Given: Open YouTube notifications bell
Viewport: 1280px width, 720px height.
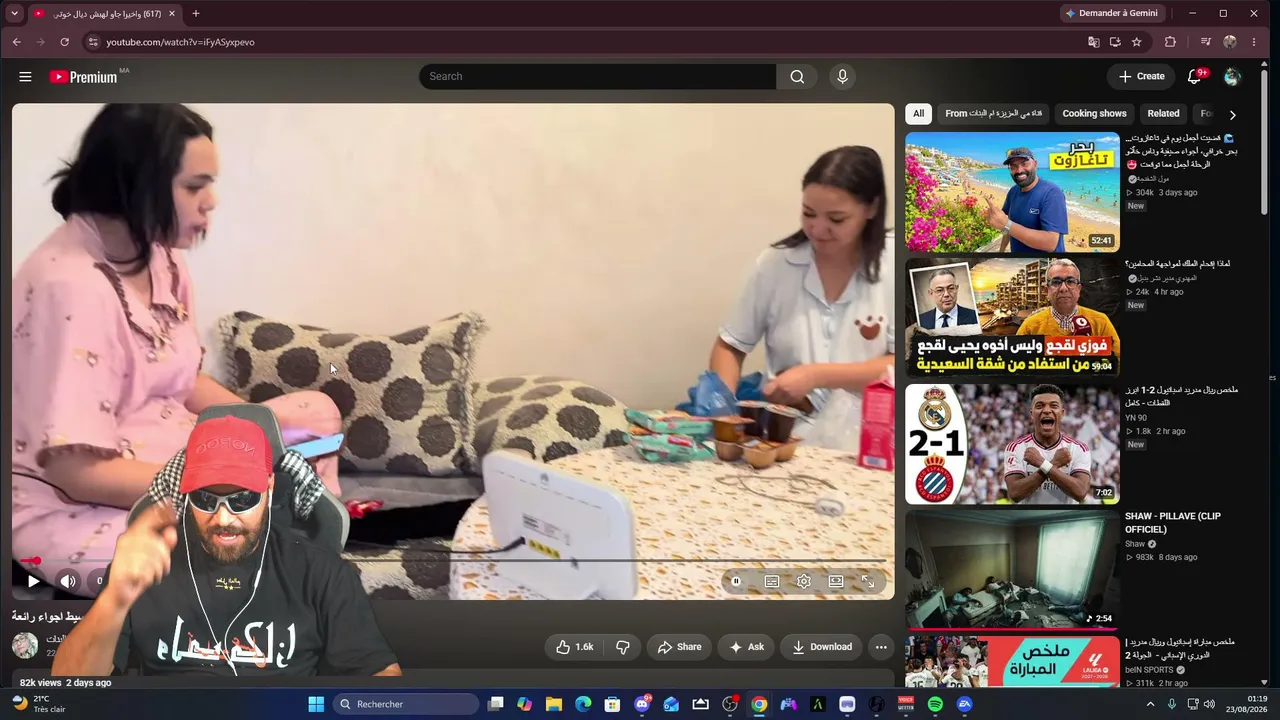Looking at the screenshot, I should (1194, 77).
